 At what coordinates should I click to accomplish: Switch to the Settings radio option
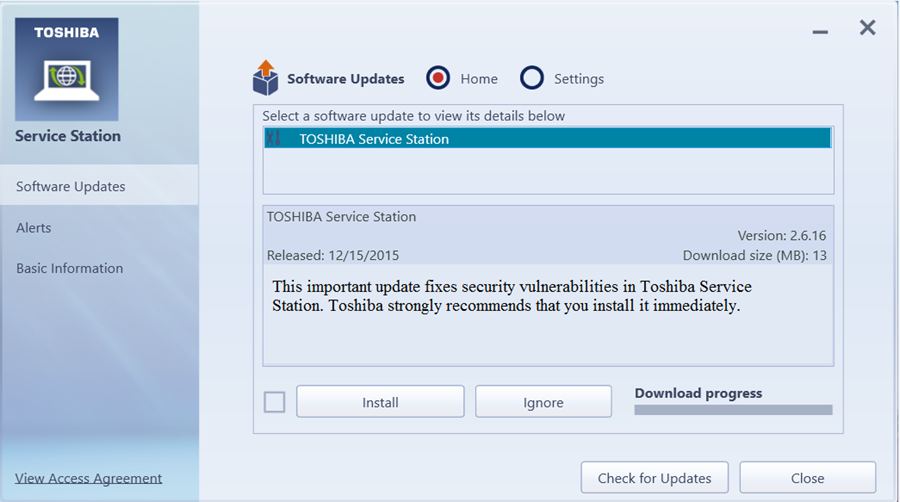532,78
